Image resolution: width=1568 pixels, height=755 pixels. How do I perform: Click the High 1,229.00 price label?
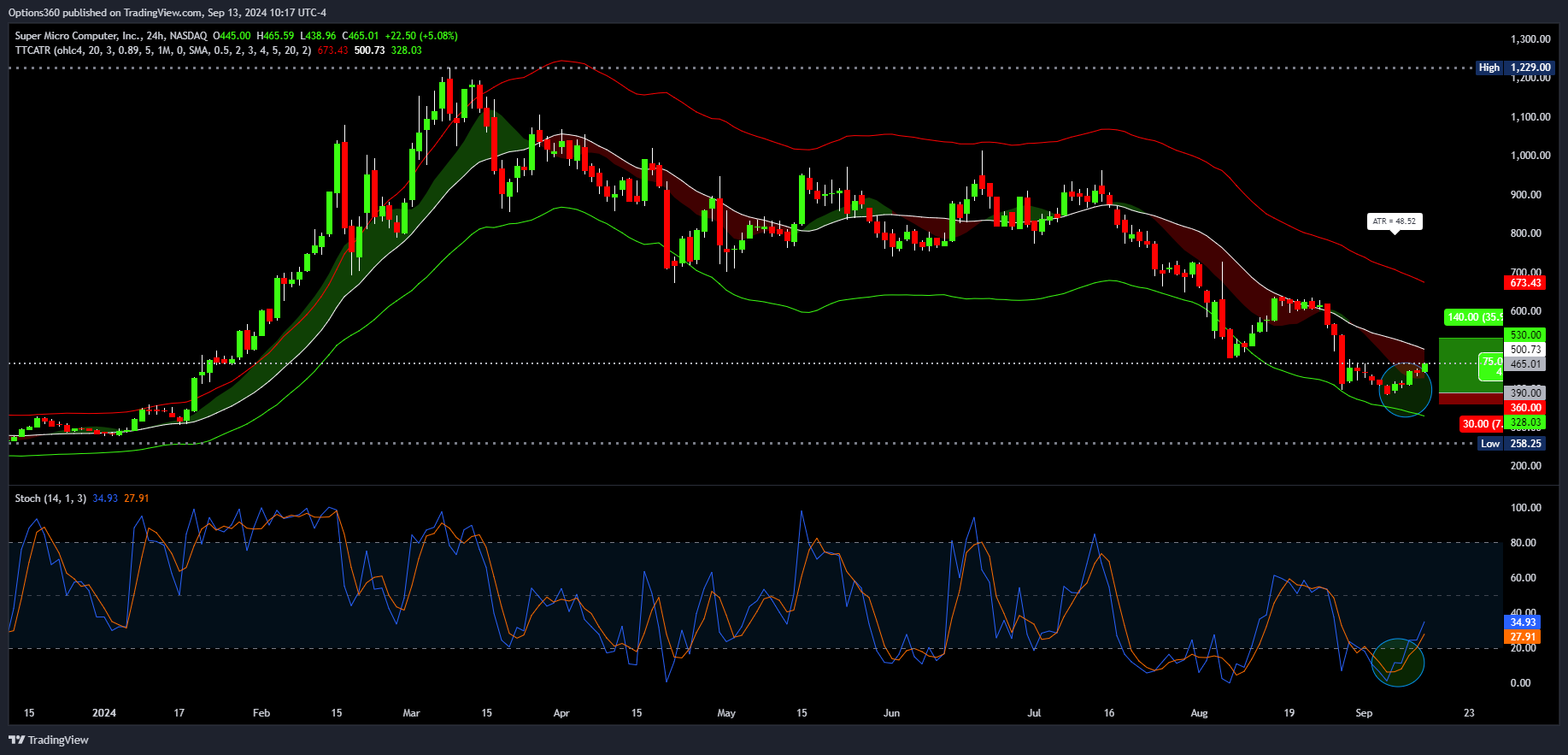coord(1515,68)
